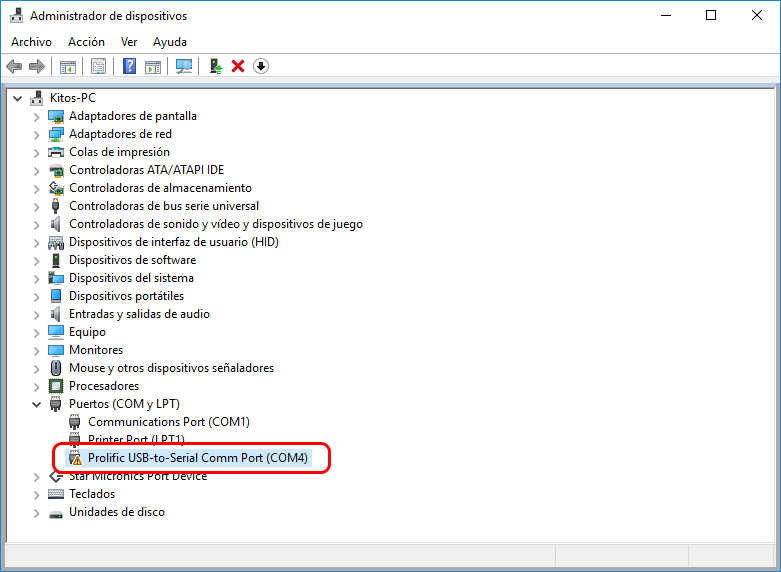Open the Properties toolbar icon
The height and width of the screenshot is (572, 781).
99,66
